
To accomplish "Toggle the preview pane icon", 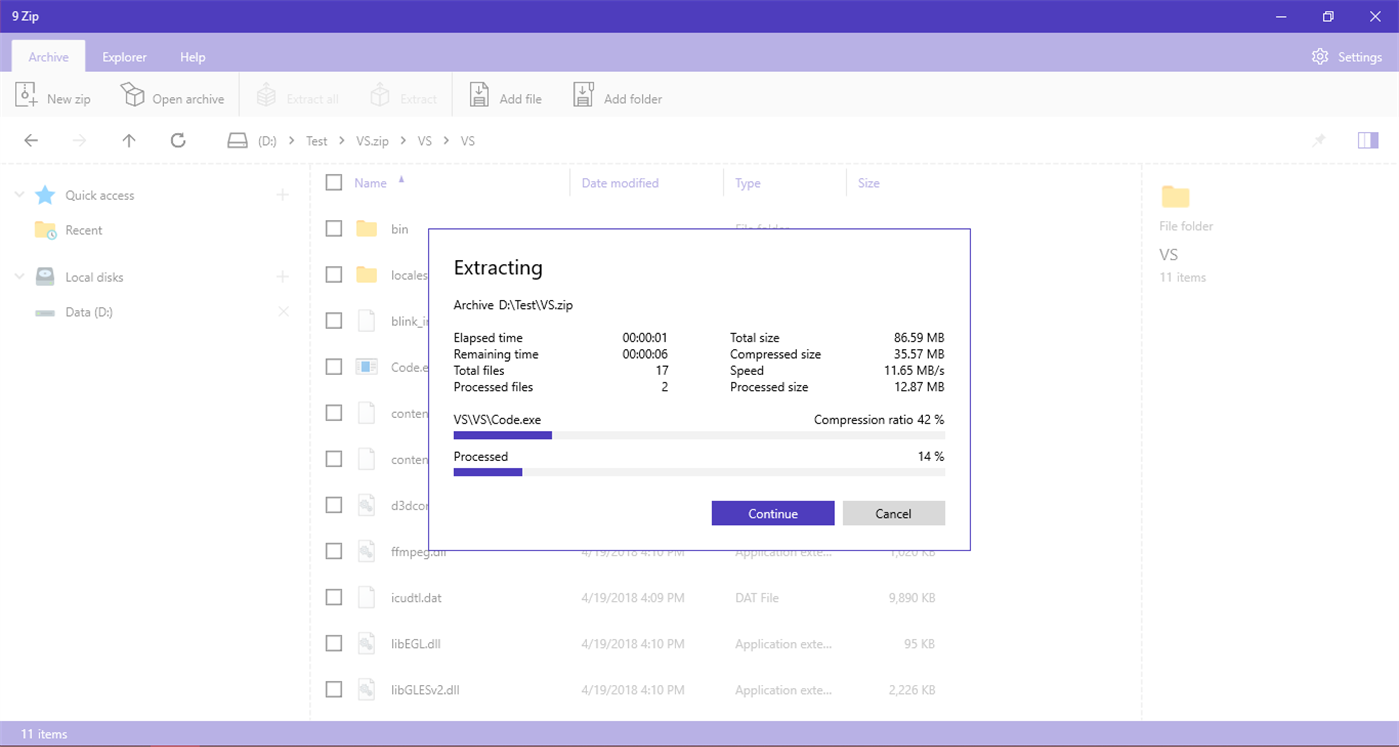I will coord(1368,140).
